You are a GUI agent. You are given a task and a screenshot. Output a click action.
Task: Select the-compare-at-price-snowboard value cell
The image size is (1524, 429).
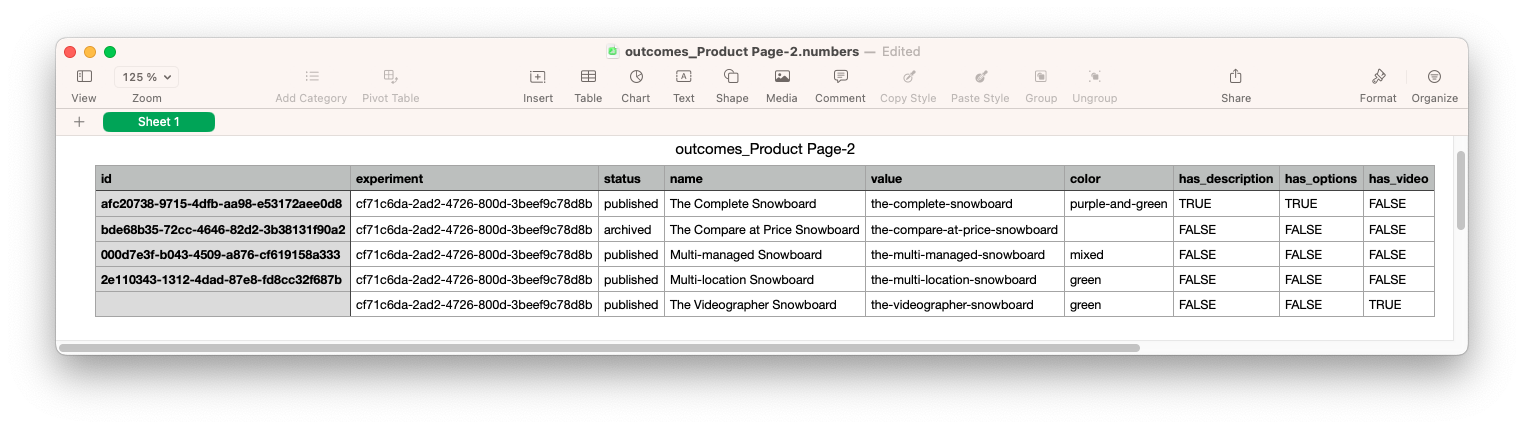(x=965, y=229)
